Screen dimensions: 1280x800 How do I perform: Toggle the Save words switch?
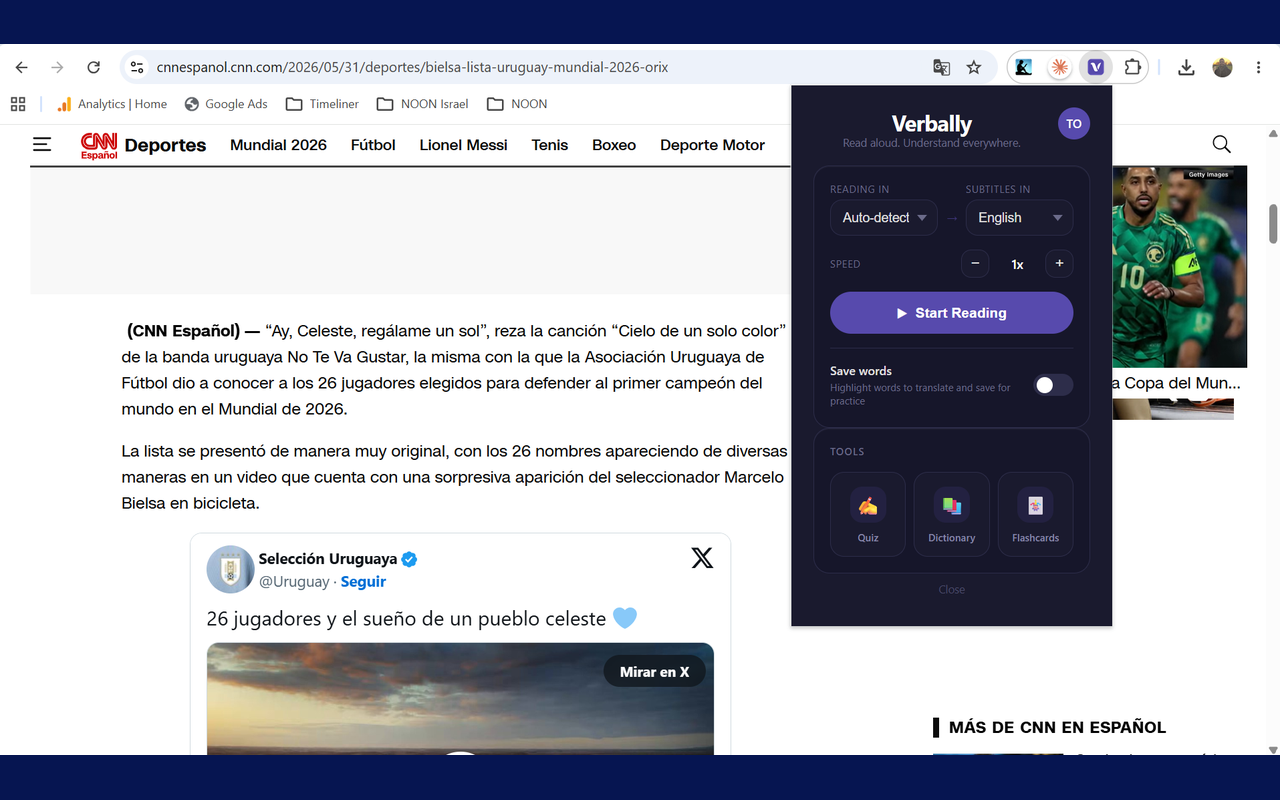[1053, 385]
